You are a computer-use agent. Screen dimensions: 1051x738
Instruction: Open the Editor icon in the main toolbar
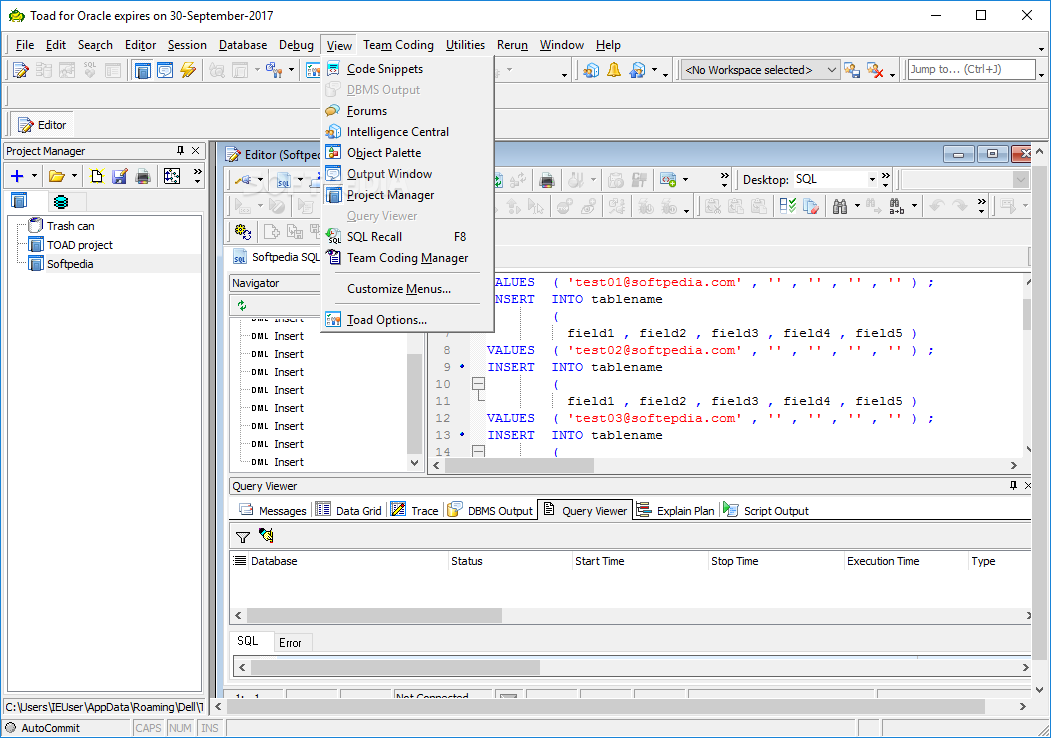tap(21, 70)
